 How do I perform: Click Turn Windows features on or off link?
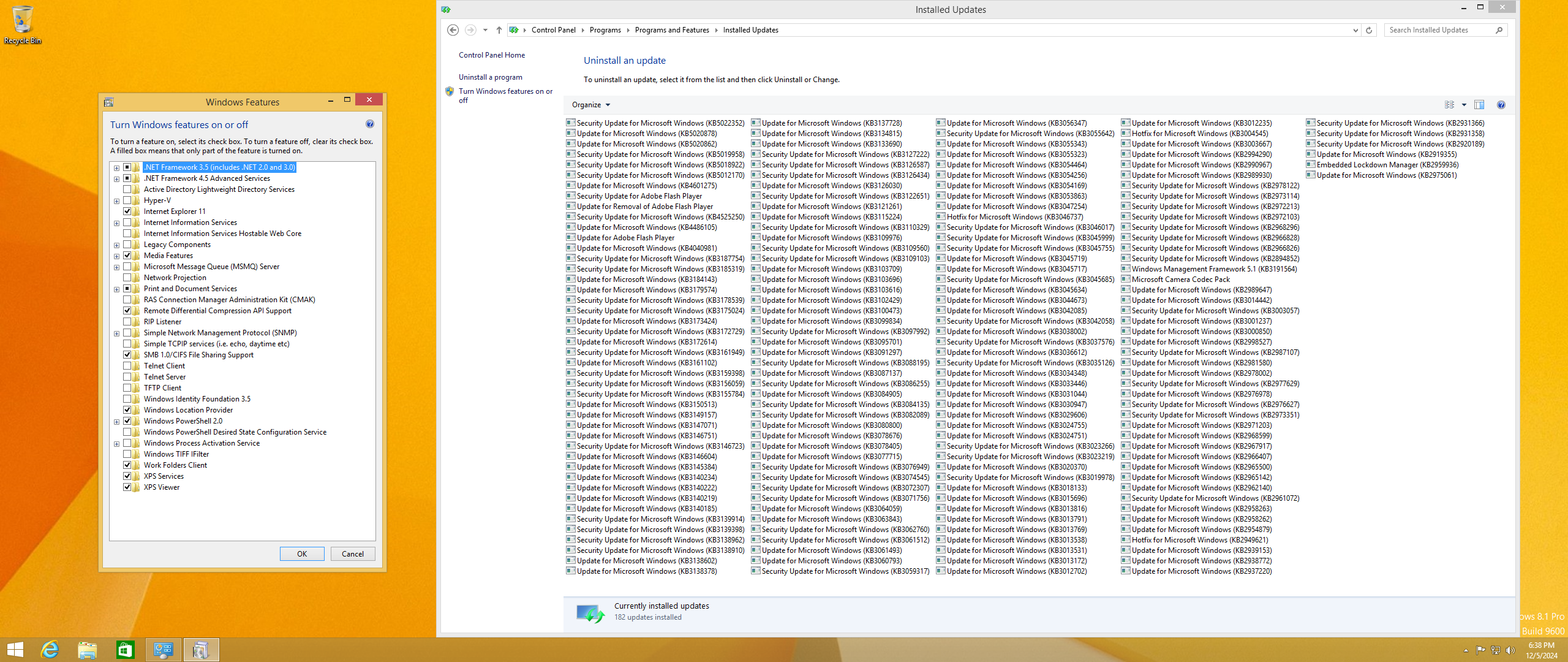tap(505, 96)
